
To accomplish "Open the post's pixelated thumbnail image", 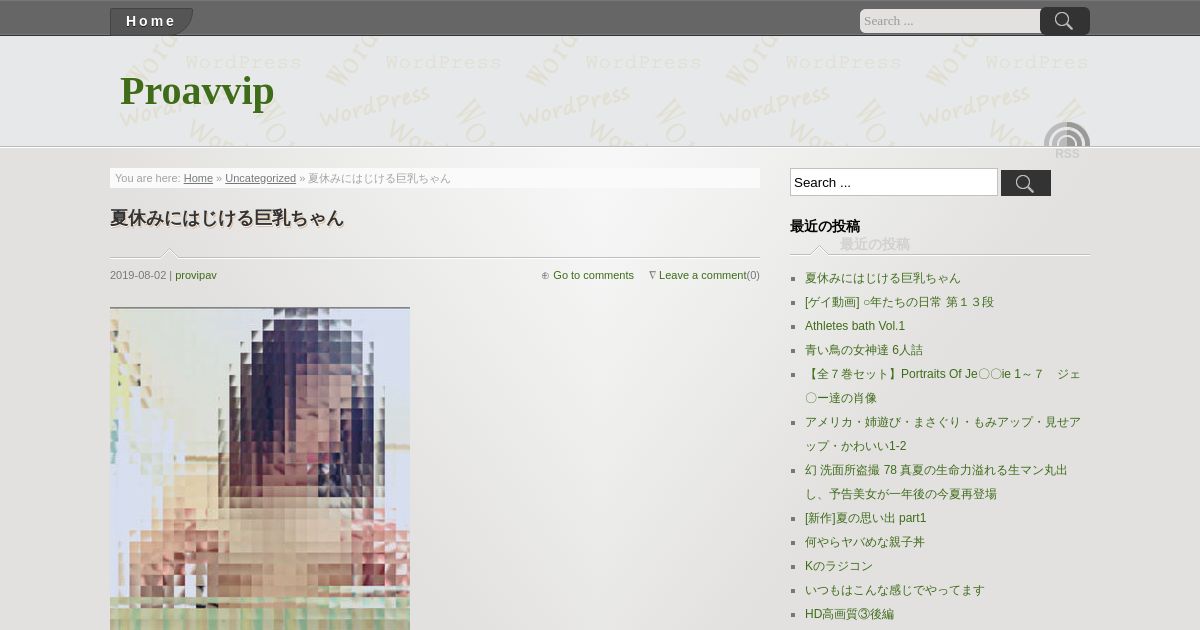I will click(260, 468).
